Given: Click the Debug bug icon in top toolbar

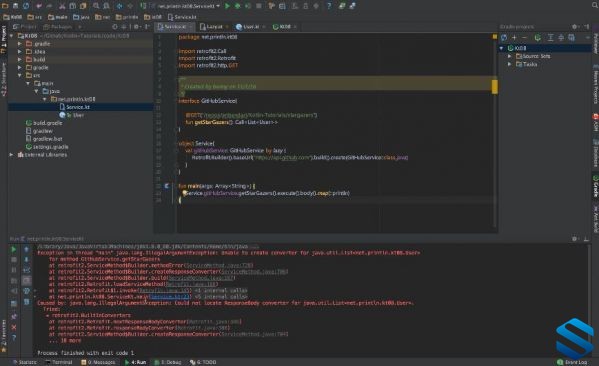Looking at the screenshot, I should tap(238, 6).
